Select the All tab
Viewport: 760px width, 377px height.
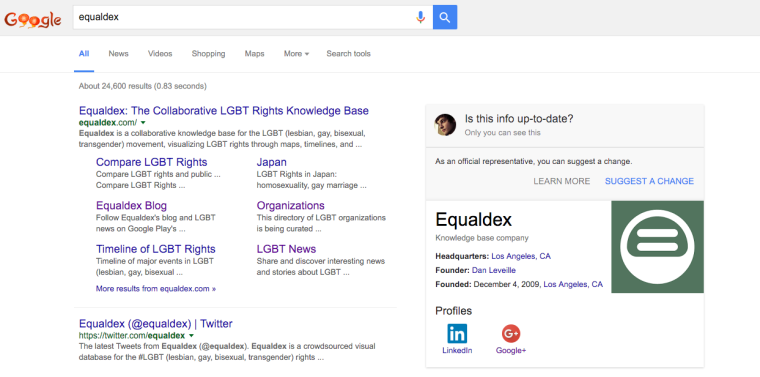84,54
